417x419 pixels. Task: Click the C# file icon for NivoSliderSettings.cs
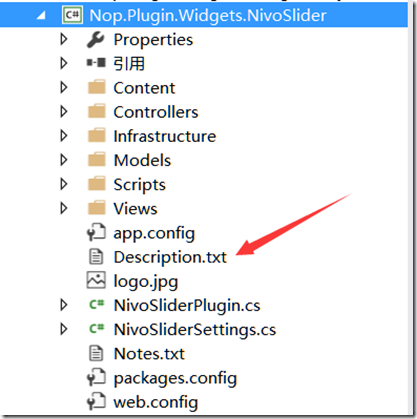(x=97, y=329)
